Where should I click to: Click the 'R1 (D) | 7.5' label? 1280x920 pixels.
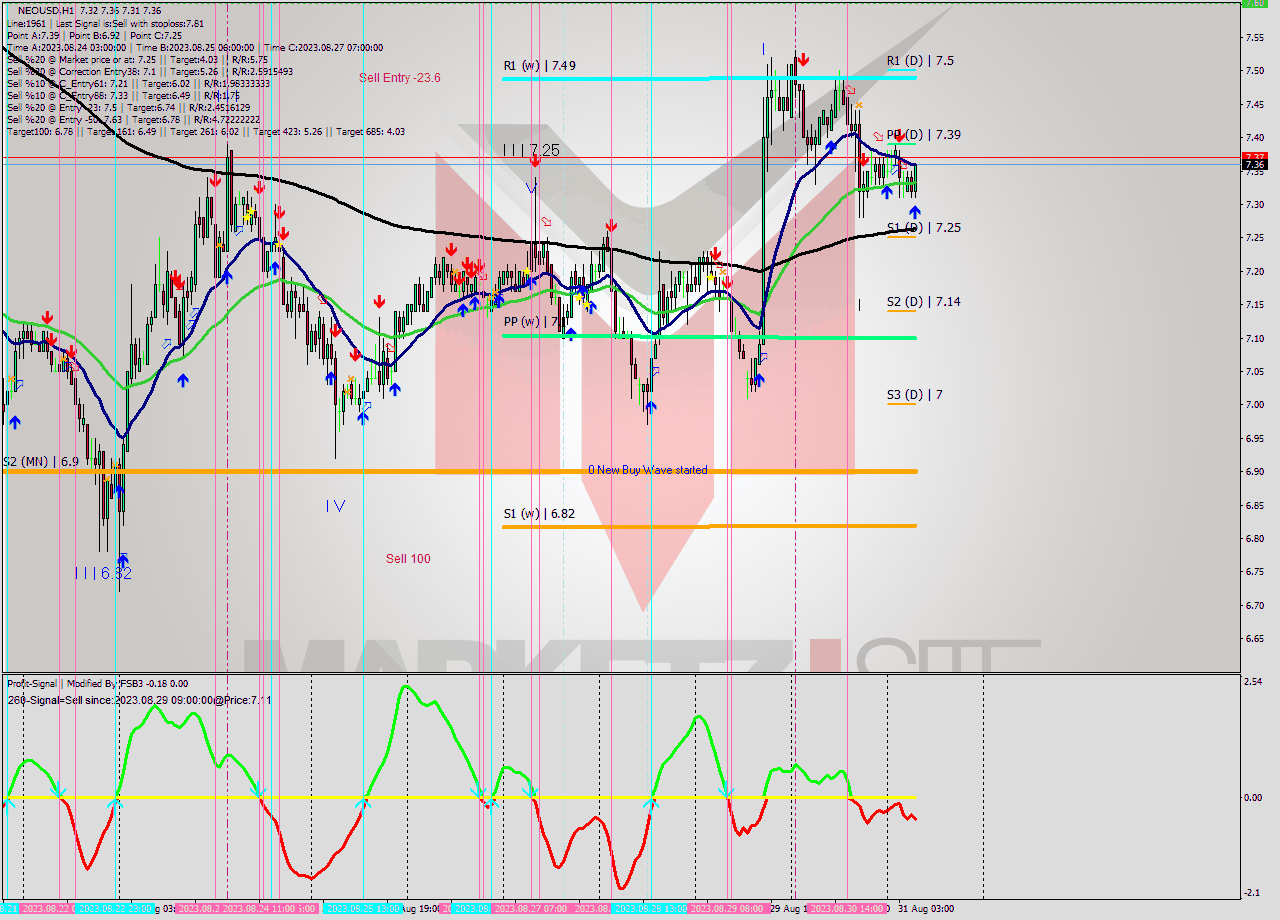[920, 60]
